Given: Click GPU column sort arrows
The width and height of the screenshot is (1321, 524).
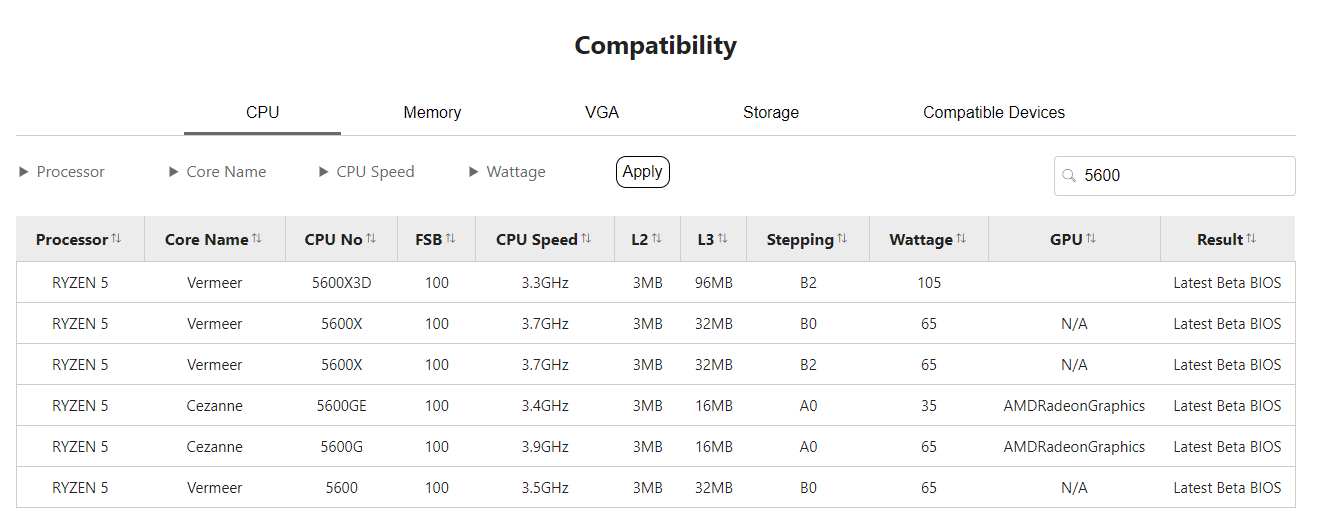Looking at the screenshot, I should [x=1091, y=239].
